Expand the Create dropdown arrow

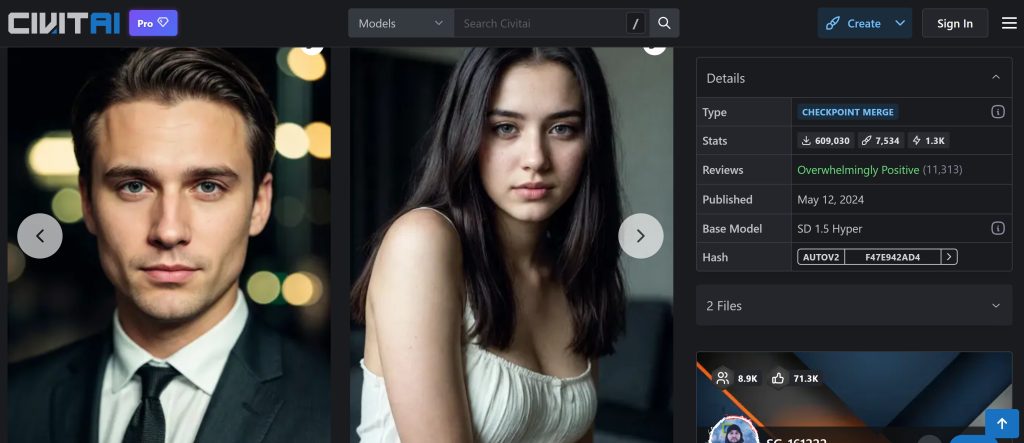point(900,23)
